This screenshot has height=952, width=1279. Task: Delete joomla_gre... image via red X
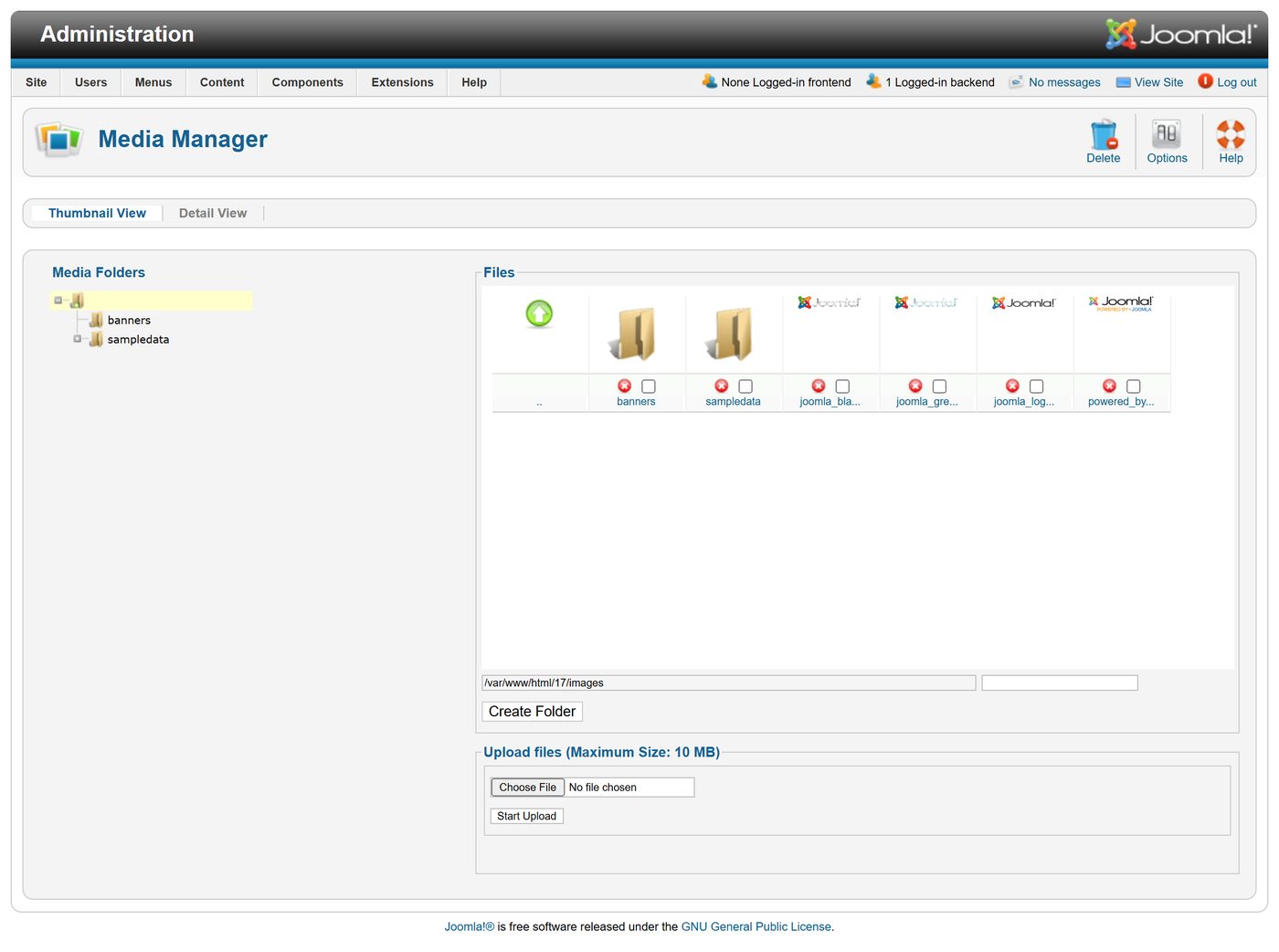point(915,386)
